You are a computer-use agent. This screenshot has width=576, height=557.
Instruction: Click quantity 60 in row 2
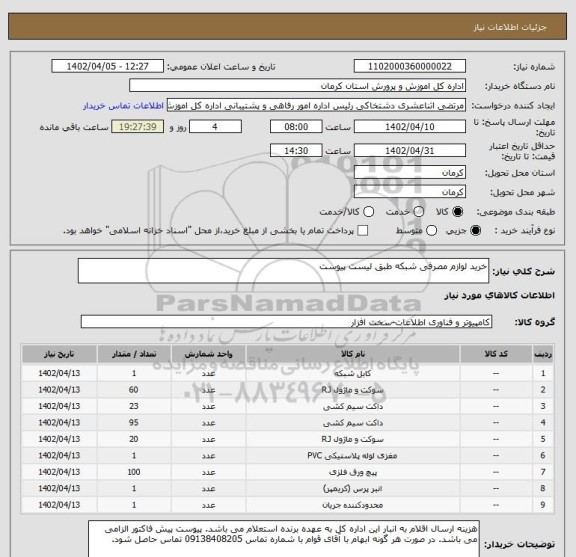coord(134,390)
